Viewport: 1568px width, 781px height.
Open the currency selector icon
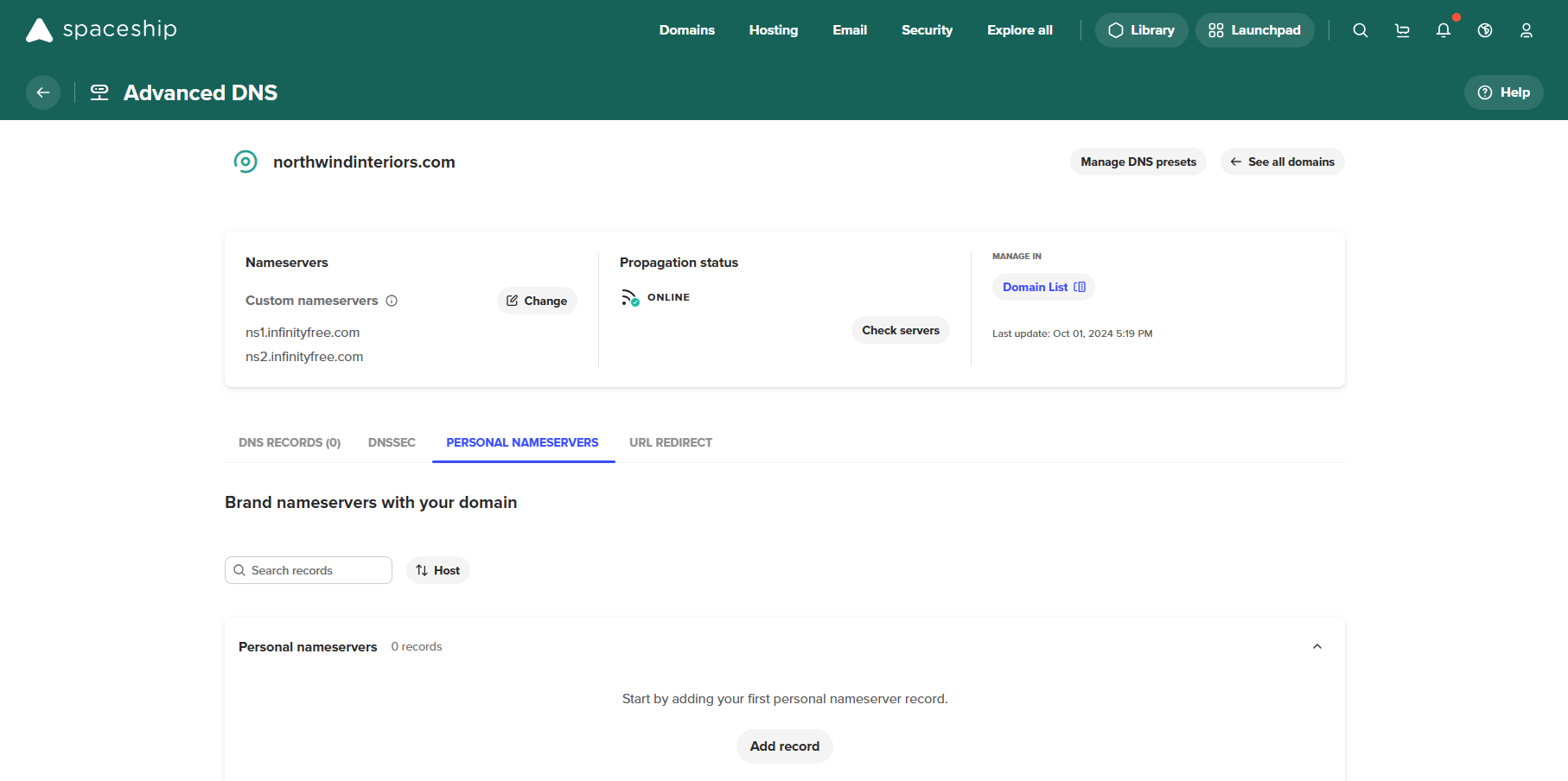1485,30
